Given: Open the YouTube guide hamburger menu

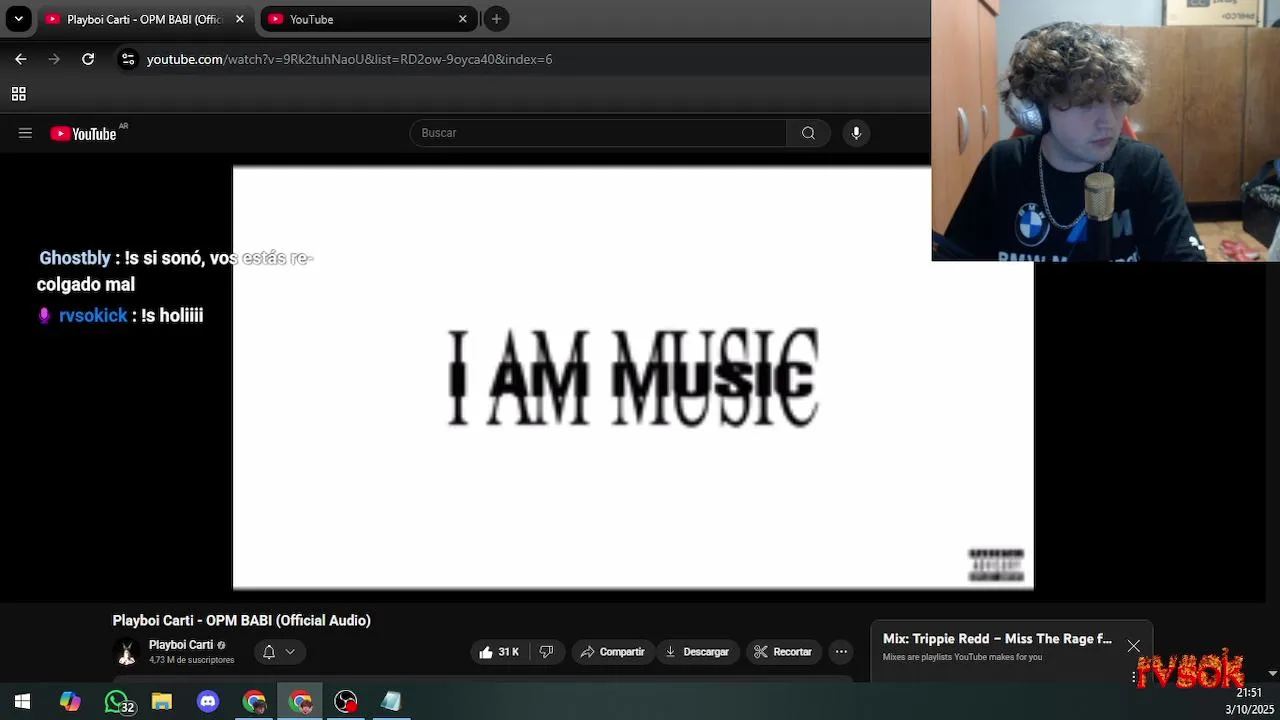Looking at the screenshot, I should click(x=25, y=133).
